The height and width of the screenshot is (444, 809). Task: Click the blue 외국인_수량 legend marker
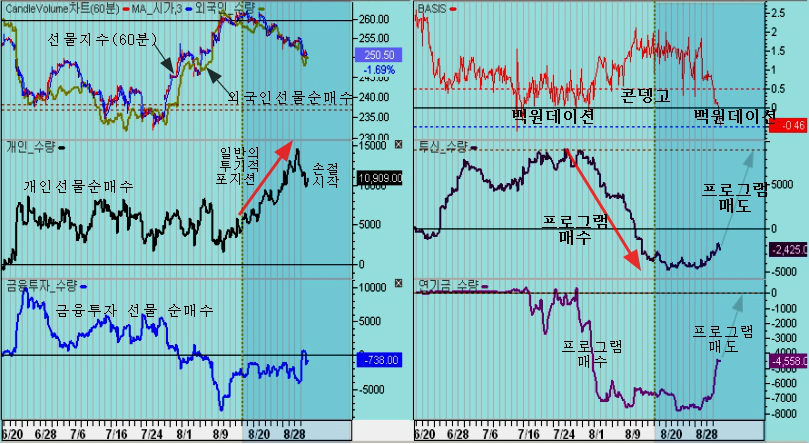(x=189, y=9)
